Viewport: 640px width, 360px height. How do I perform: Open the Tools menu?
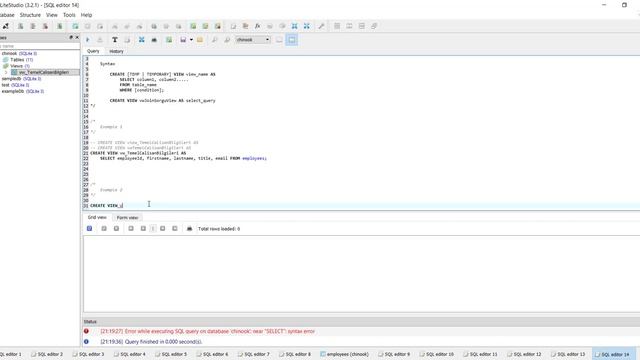pyautogui.click(x=69, y=15)
